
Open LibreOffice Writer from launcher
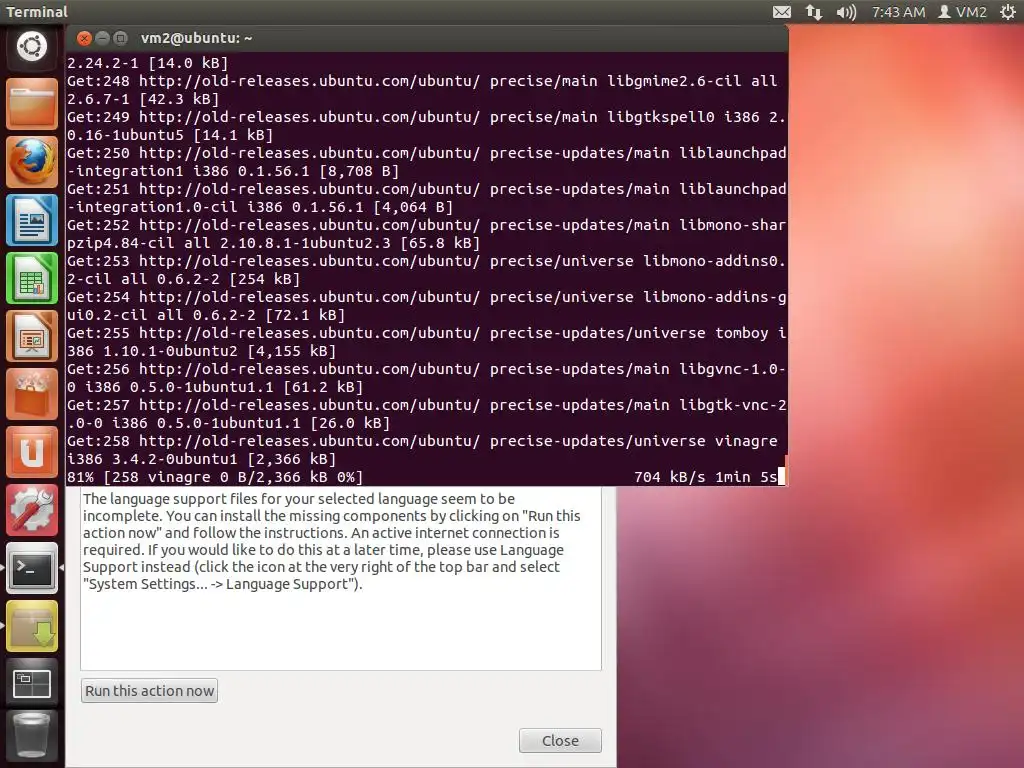31,220
